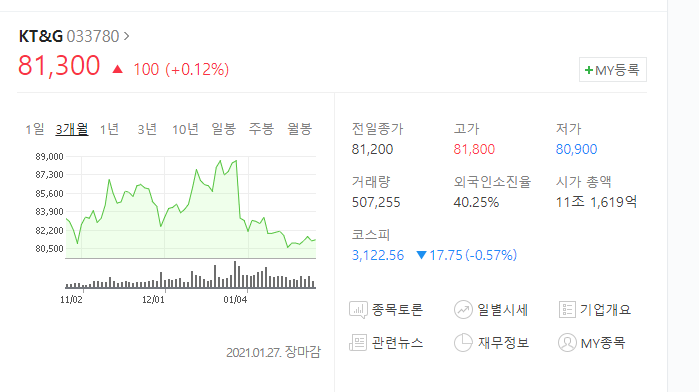Select the 3개월 chart period

(72, 129)
